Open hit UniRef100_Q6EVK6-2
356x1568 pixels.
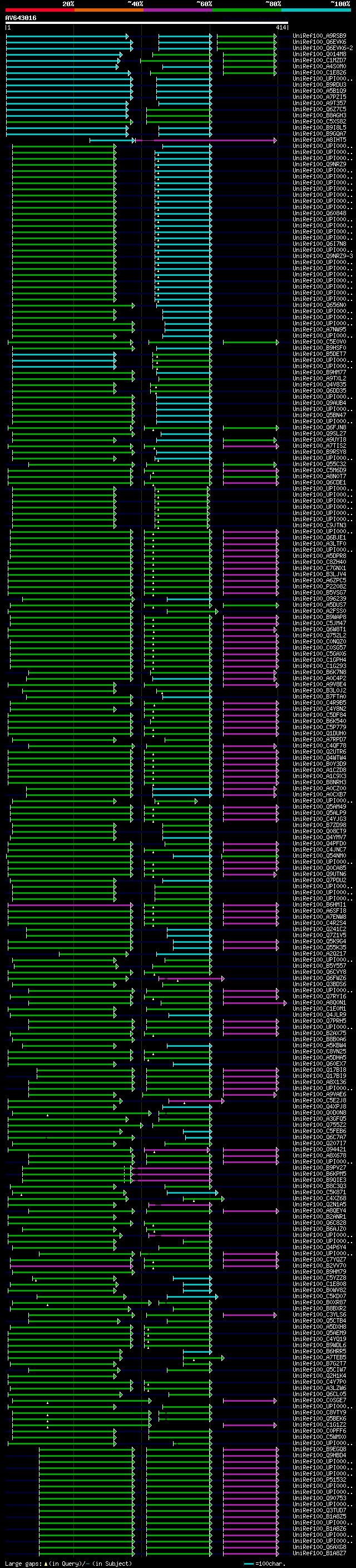coord(323,48)
